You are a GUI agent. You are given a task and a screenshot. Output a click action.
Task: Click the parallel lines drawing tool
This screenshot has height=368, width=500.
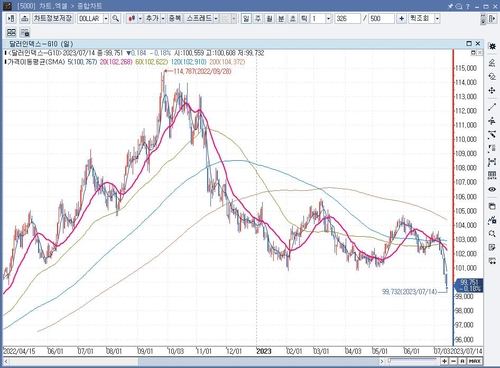coord(492,121)
